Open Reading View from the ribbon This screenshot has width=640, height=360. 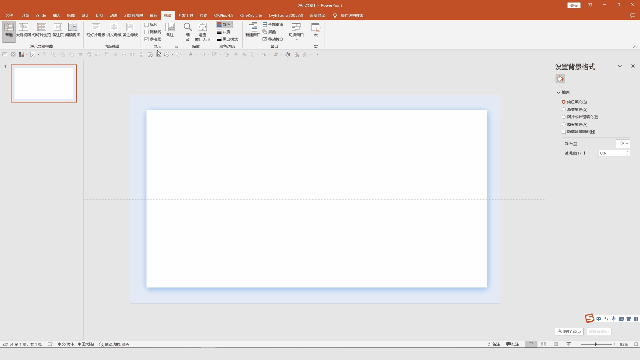tap(73, 31)
